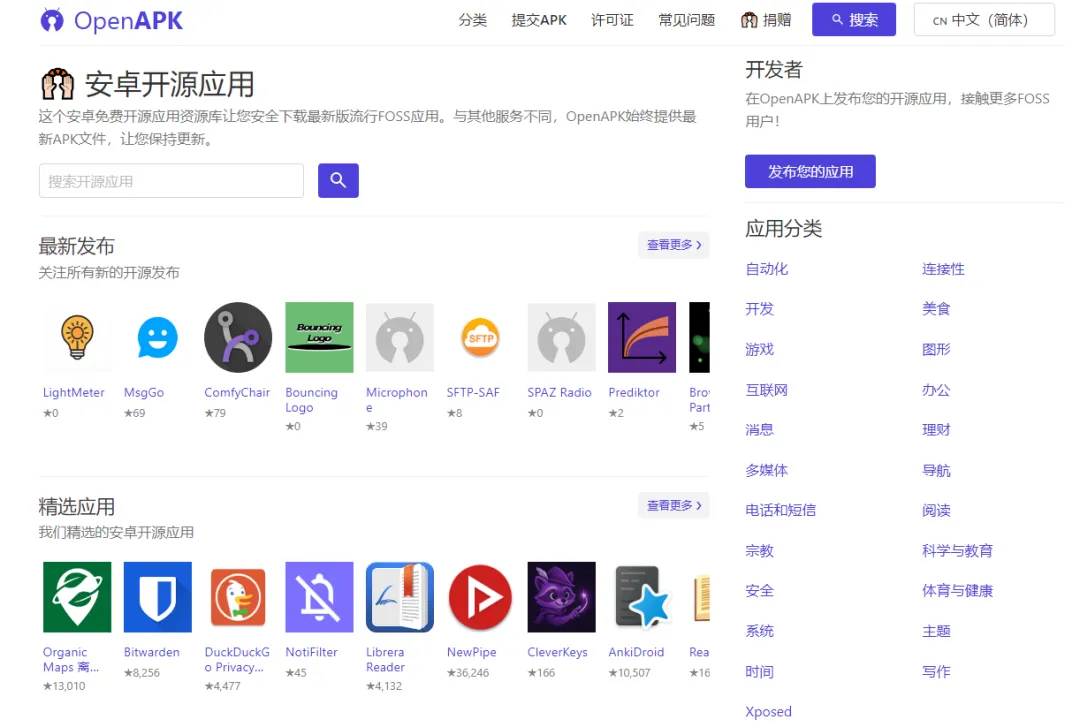Viewport: 1080px width, 727px height.
Task: Open the AnkiDroid star icon
Action: click(x=642, y=597)
